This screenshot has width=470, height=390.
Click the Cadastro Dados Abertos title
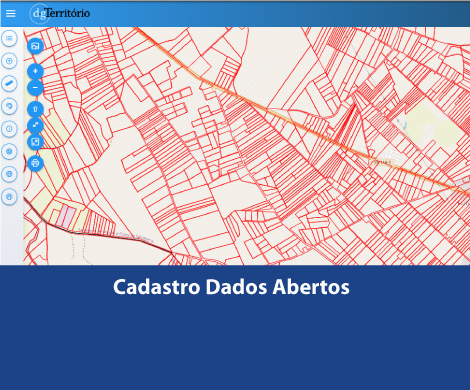[x=231, y=287]
